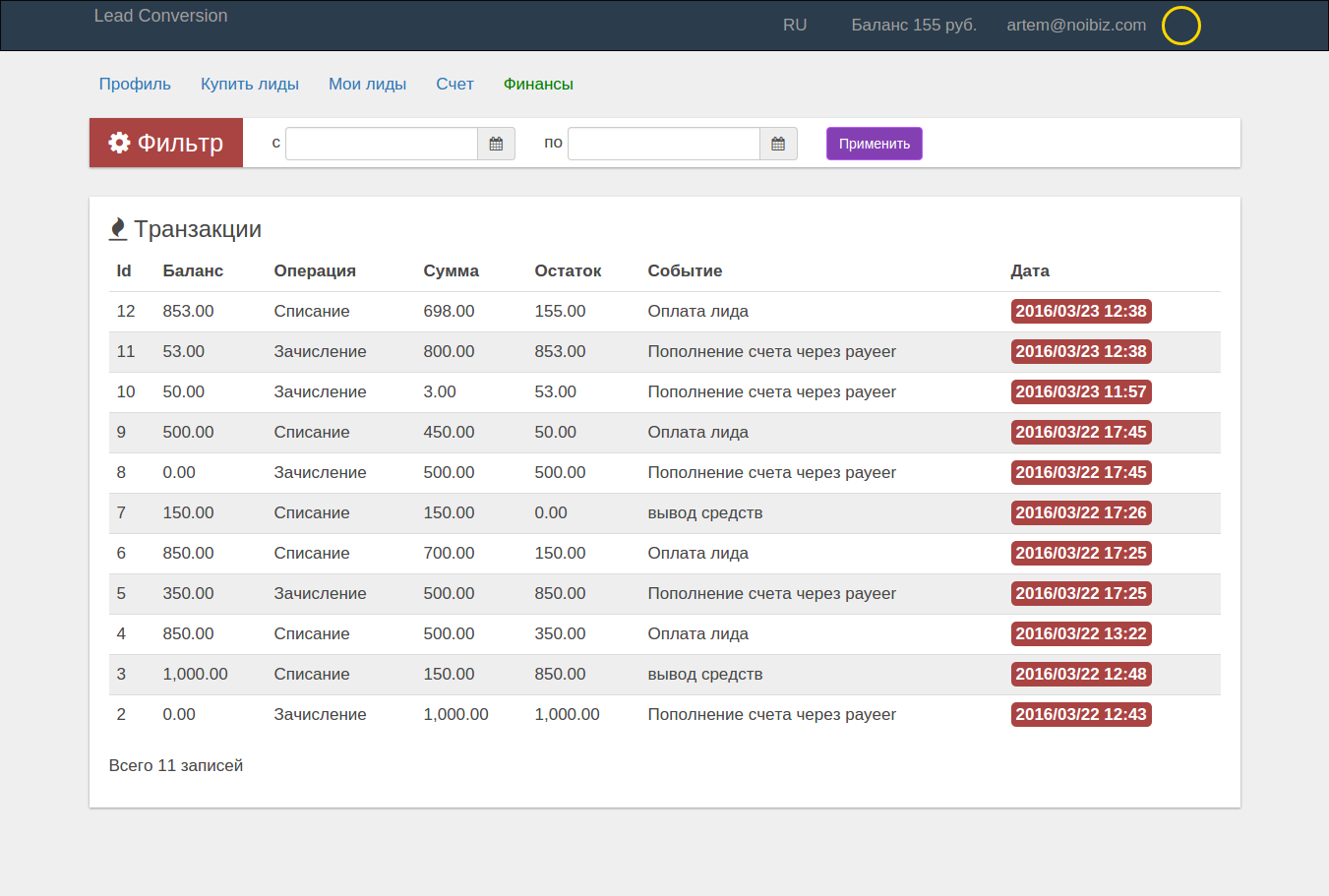Click Пополнение счета через payeer in row 11

coord(771,352)
